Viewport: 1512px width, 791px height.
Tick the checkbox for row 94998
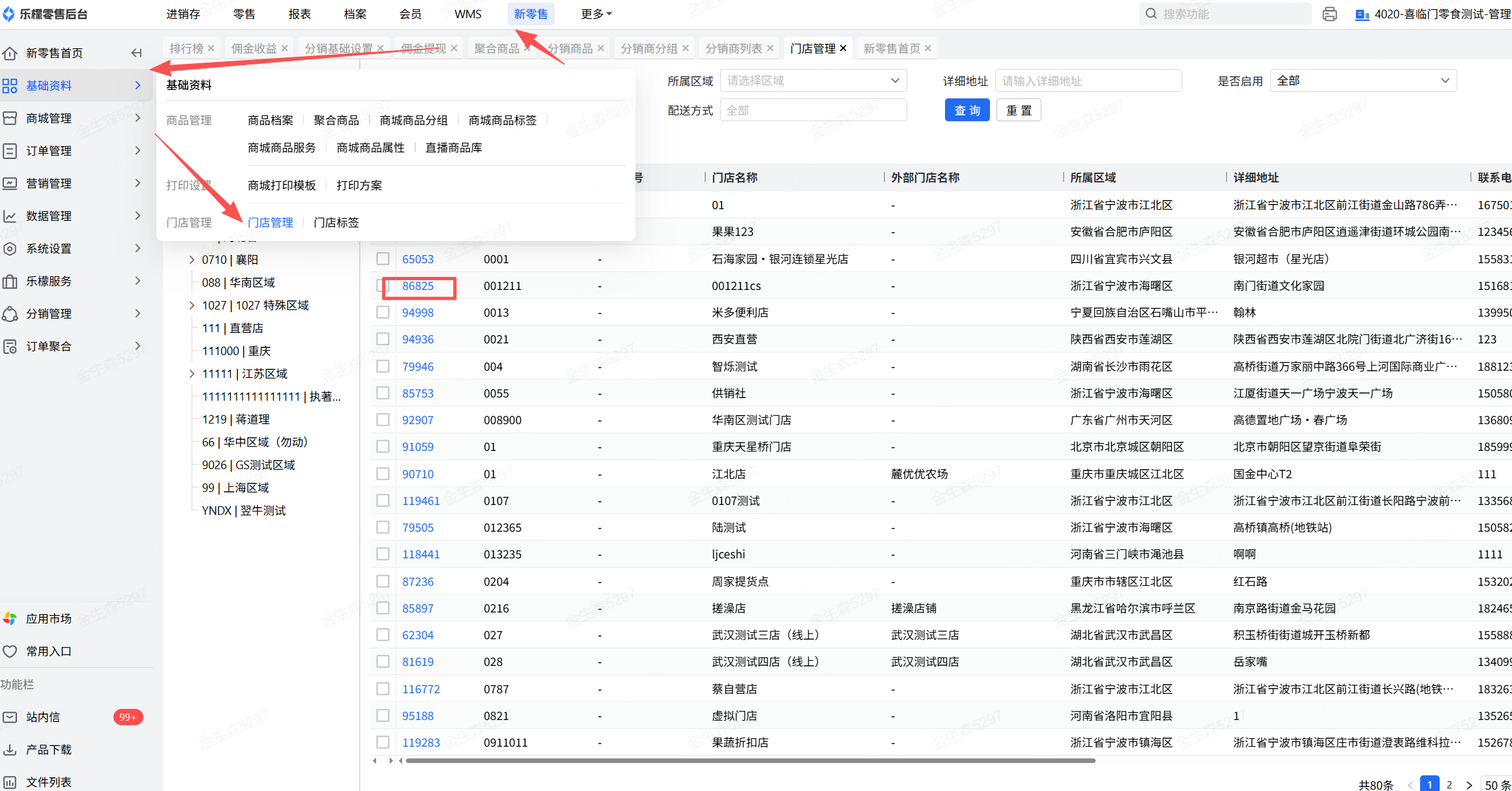click(383, 312)
